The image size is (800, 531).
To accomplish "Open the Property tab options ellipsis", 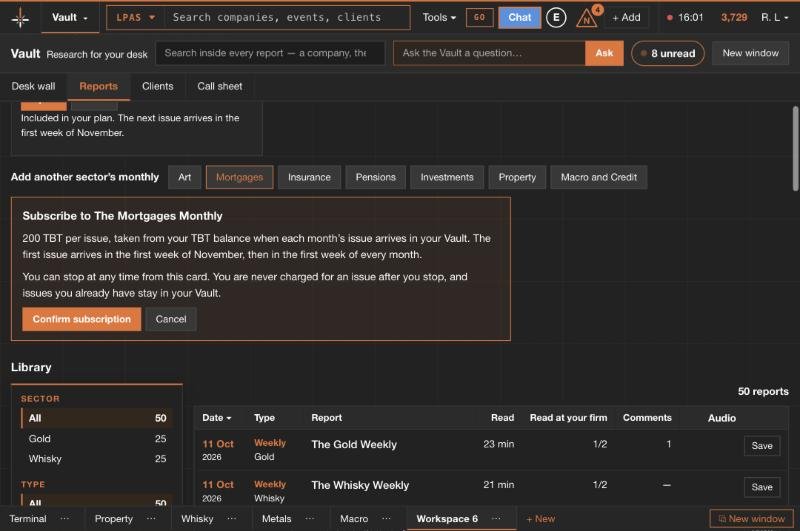I will pos(152,518).
